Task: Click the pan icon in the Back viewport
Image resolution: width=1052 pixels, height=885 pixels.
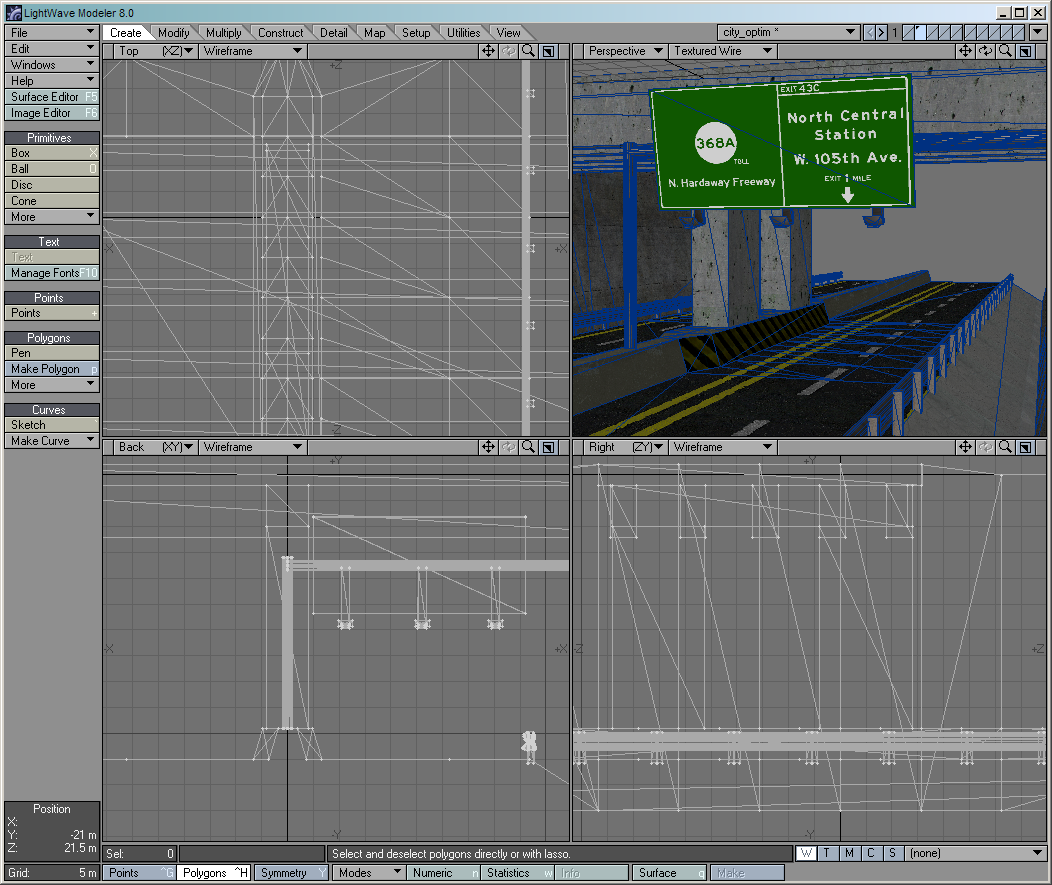Action: (488, 447)
